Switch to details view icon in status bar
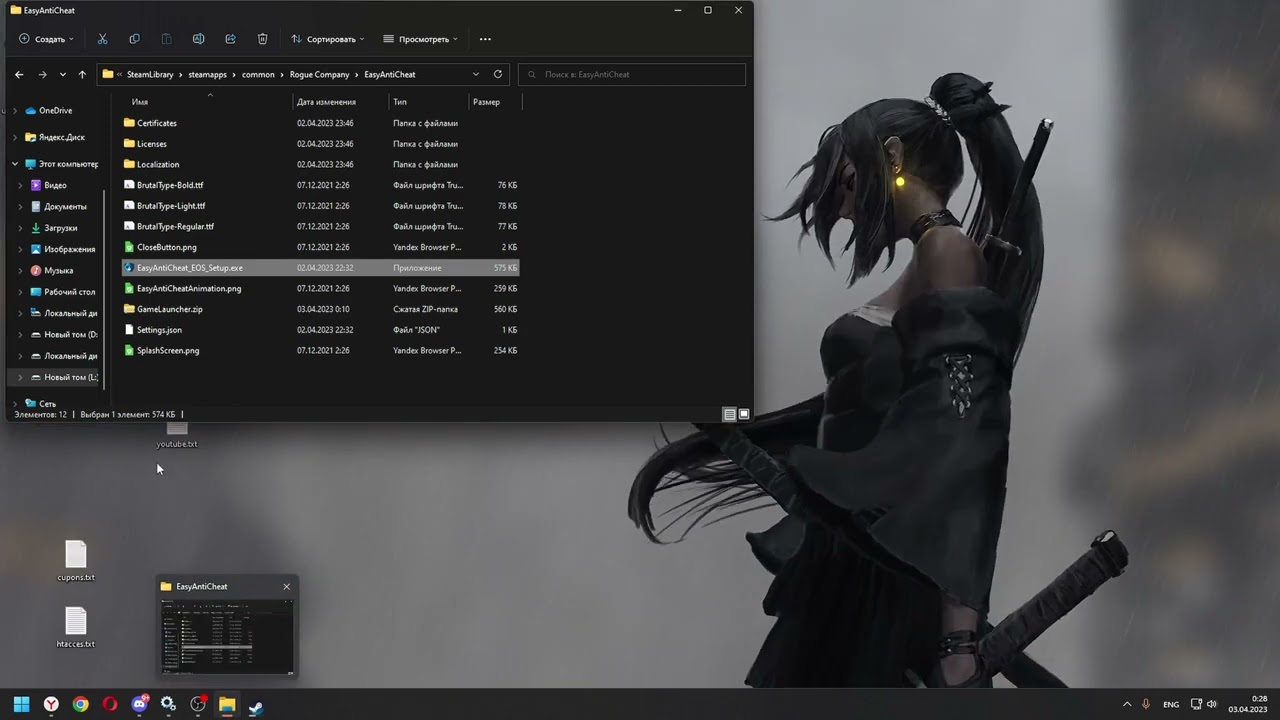The width and height of the screenshot is (1280, 720). [x=729, y=414]
